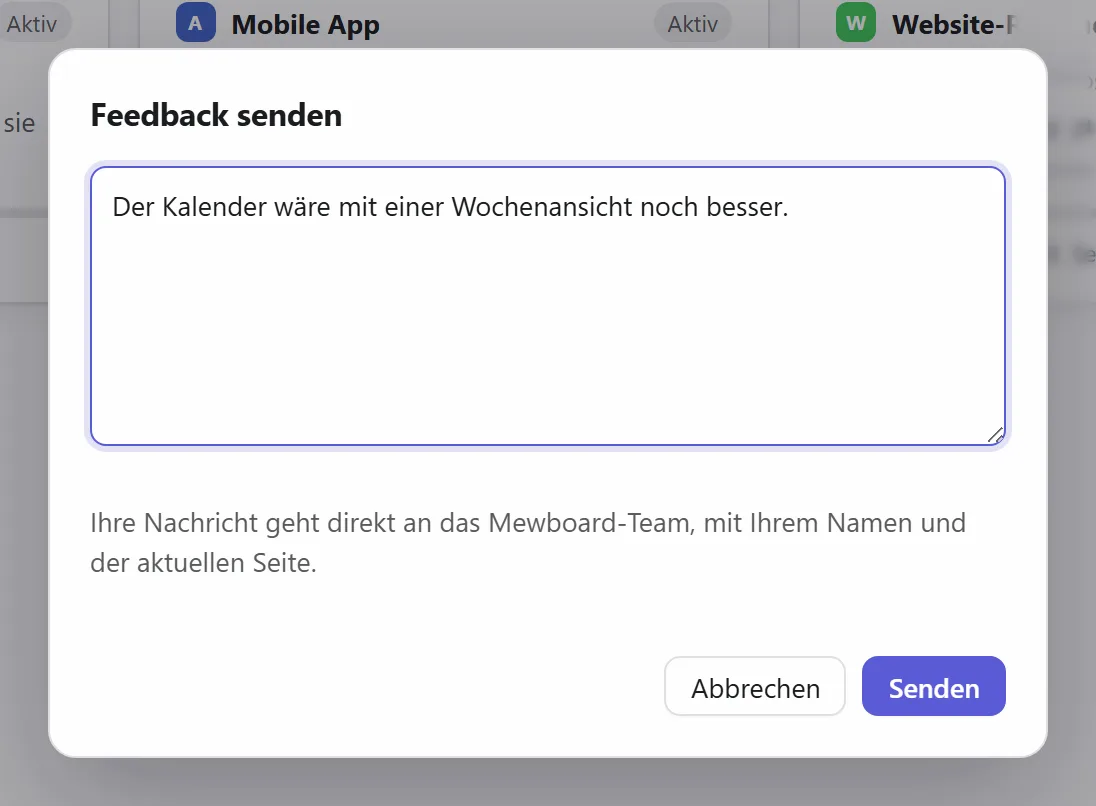
Task: Dismiss dialog by clicking dimmed backdrop below
Action: (548, 783)
